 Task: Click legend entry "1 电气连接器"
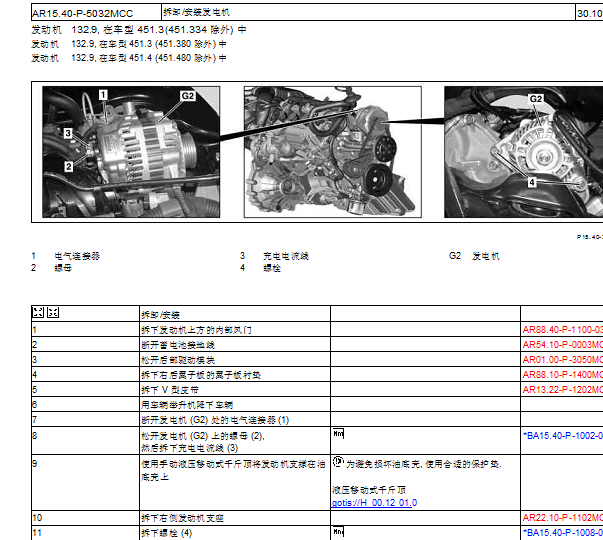pos(66,256)
